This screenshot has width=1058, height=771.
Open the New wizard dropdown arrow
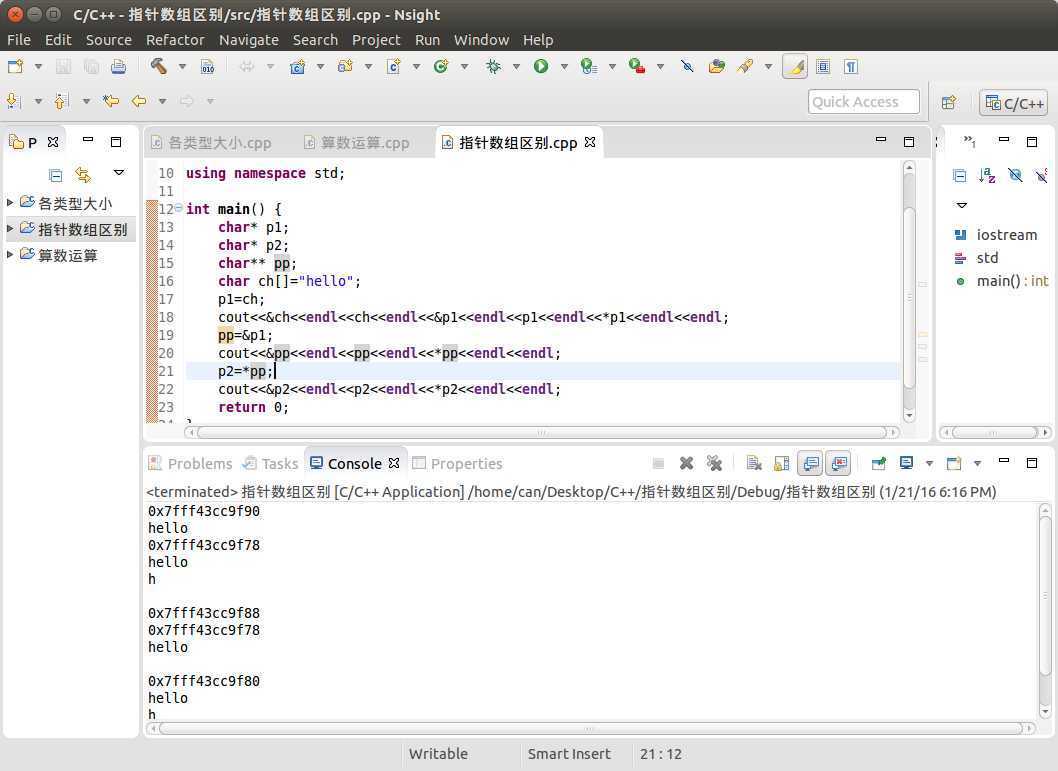click(x=38, y=66)
